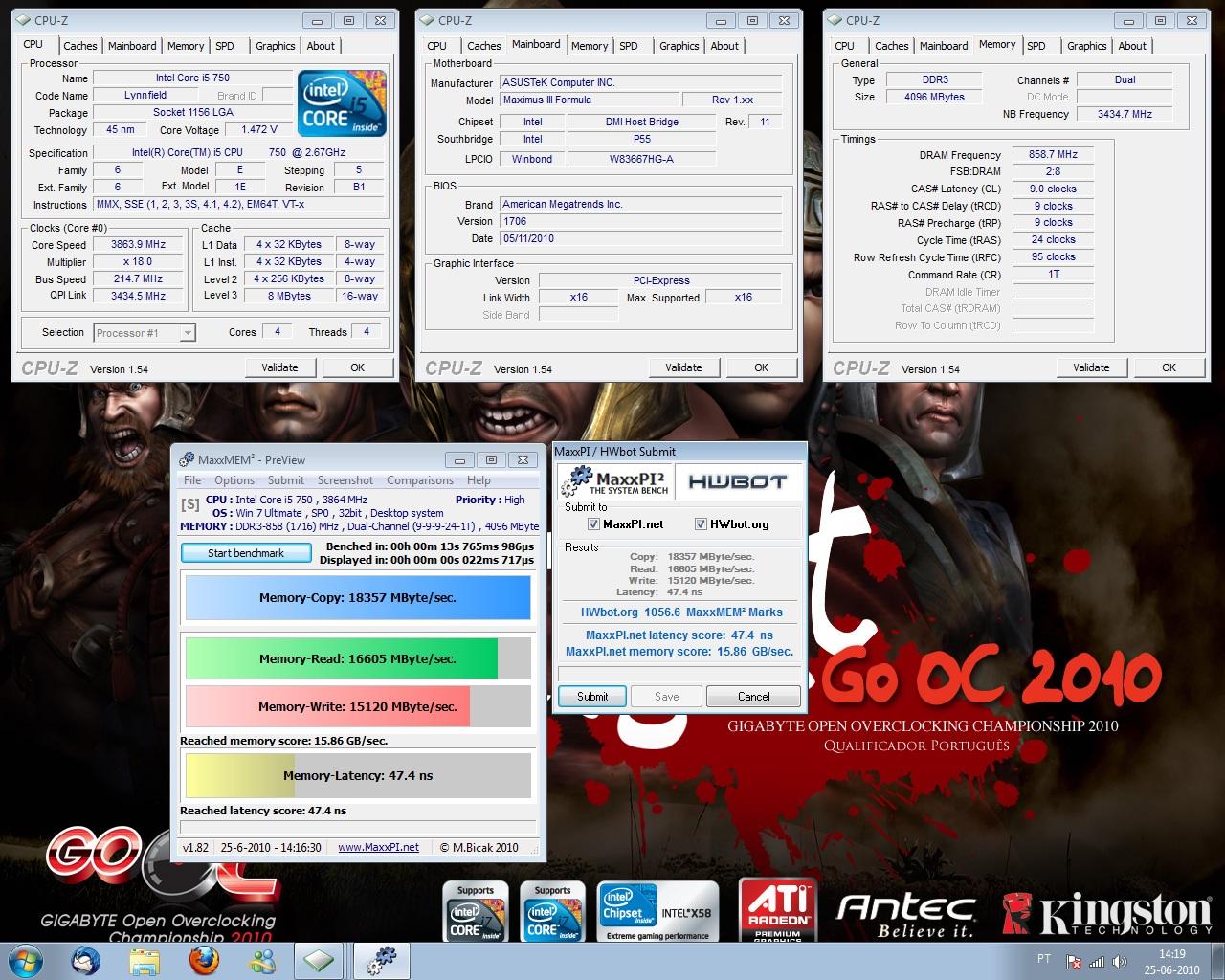Launch Firefox from the taskbar
Viewport: 1225px width, 980px height.
pos(202,960)
